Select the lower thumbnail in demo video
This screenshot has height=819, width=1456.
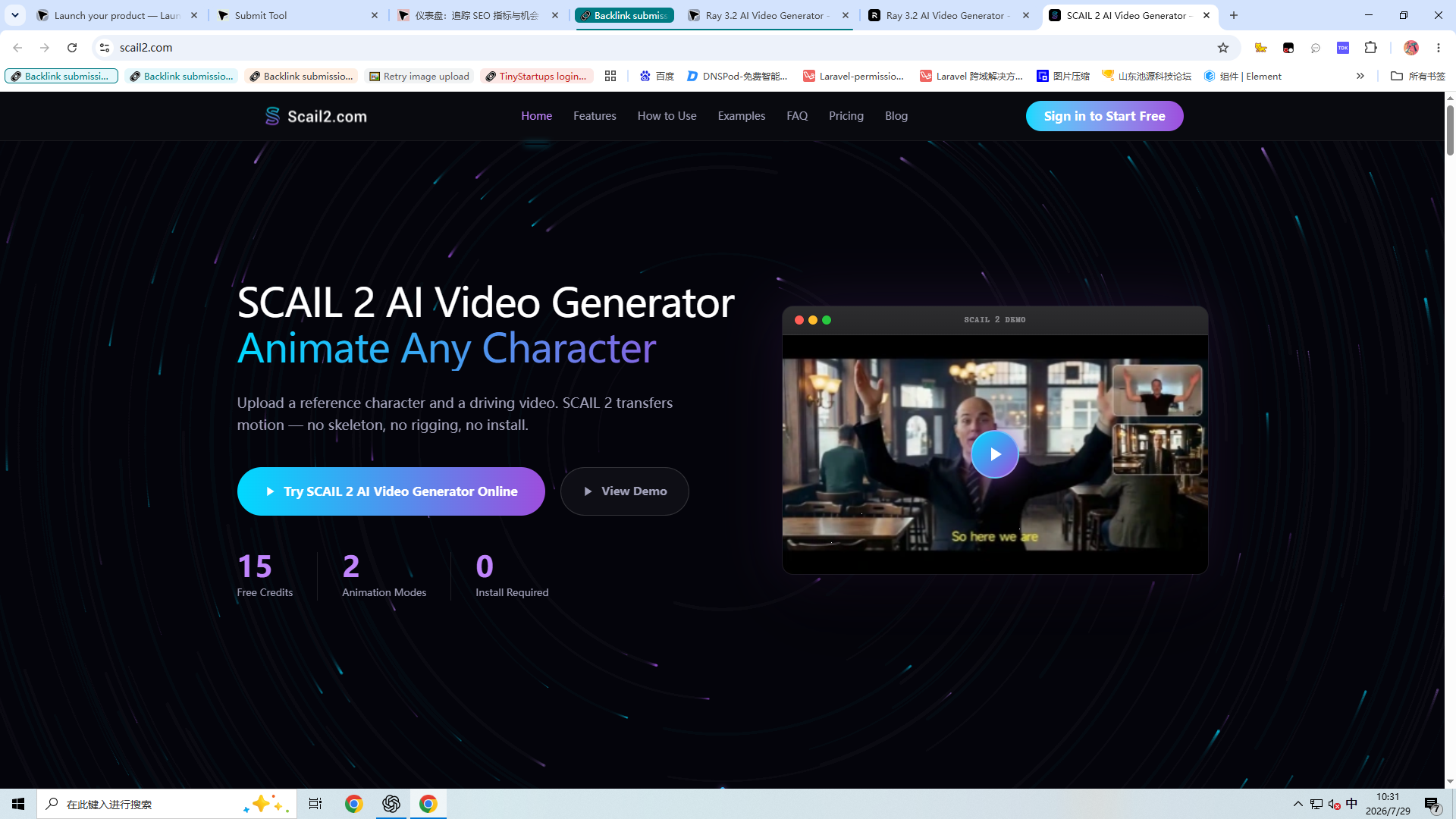tap(1157, 450)
